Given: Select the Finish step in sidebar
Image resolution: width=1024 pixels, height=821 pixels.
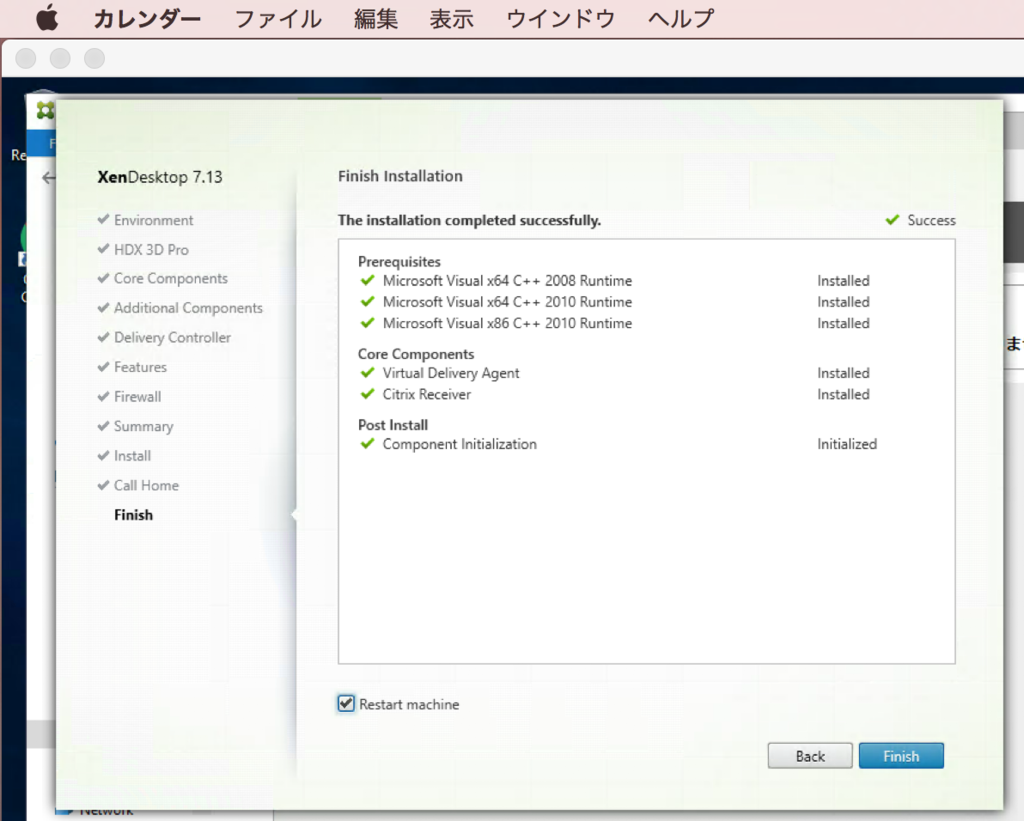Looking at the screenshot, I should 133,515.
